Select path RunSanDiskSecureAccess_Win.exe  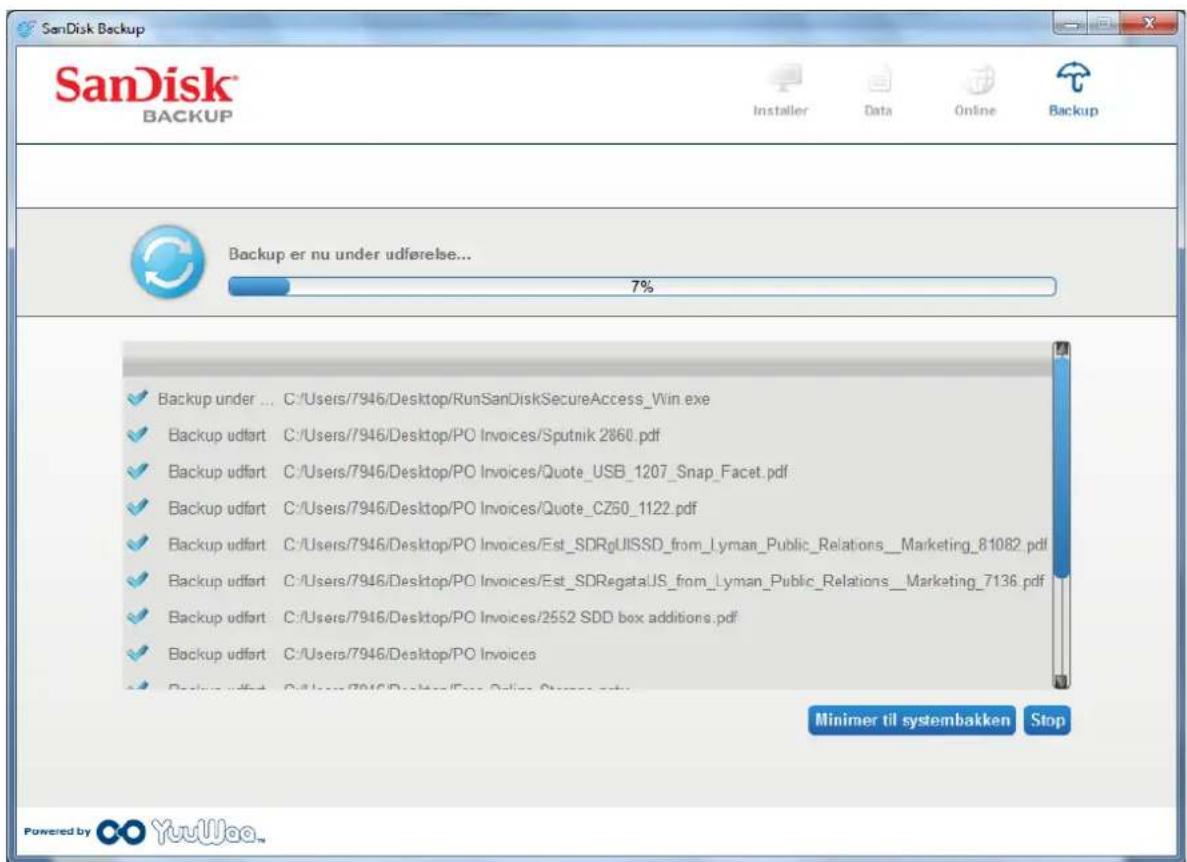497,400
